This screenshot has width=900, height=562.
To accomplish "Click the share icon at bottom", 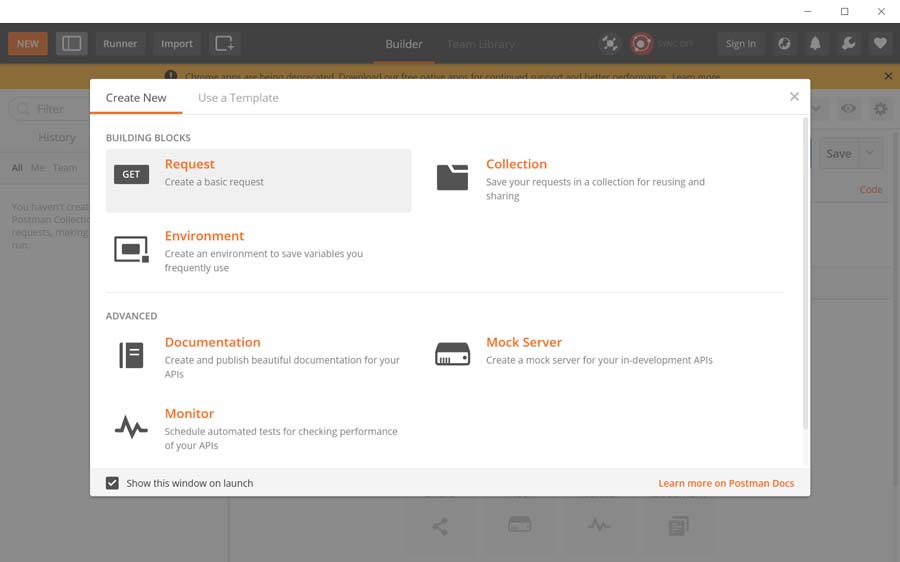I will click(440, 526).
